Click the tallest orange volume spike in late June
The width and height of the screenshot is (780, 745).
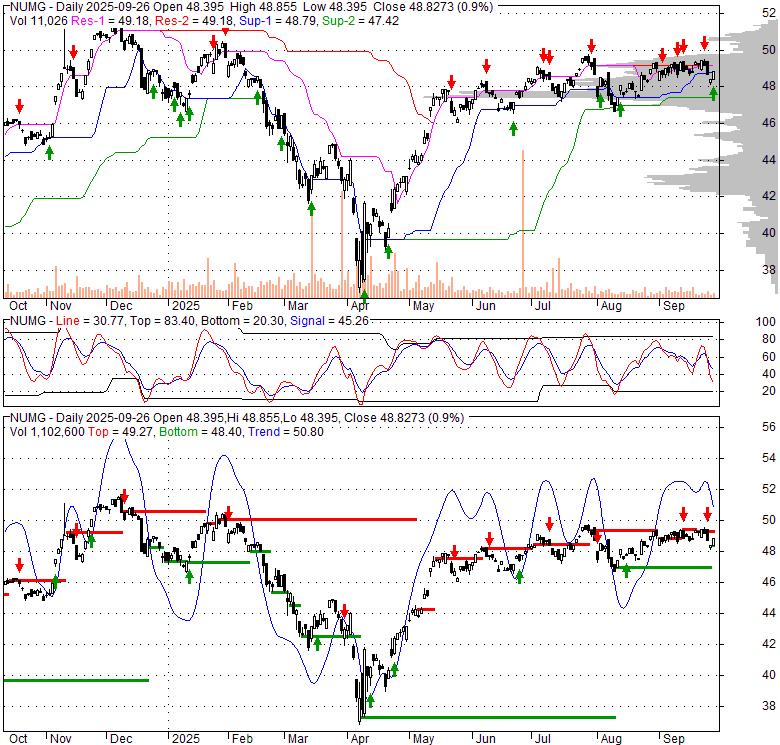click(x=523, y=224)
